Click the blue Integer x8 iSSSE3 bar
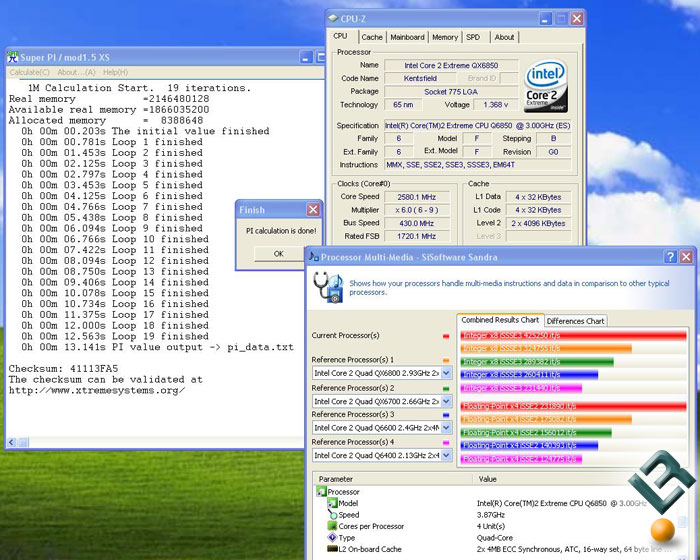Viewport: 700px width, 560px height. click(529, 375)
